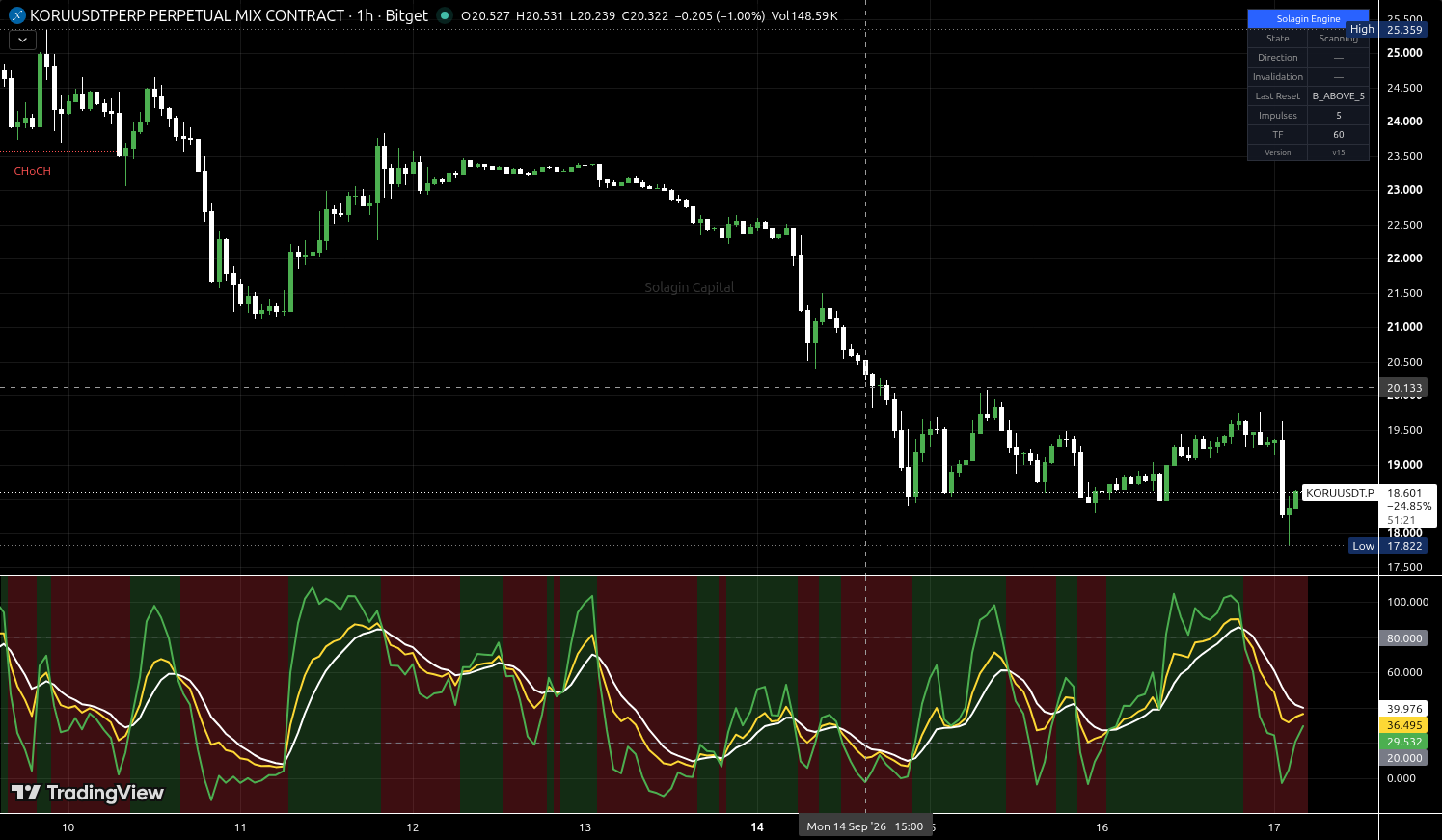Image resolution: width=1442 pixels, height=840 pixels.
Task: Open the KORUUSDTPERP PERPETUAL MIX CONTRACT symbol title
Action: [187, 15]
